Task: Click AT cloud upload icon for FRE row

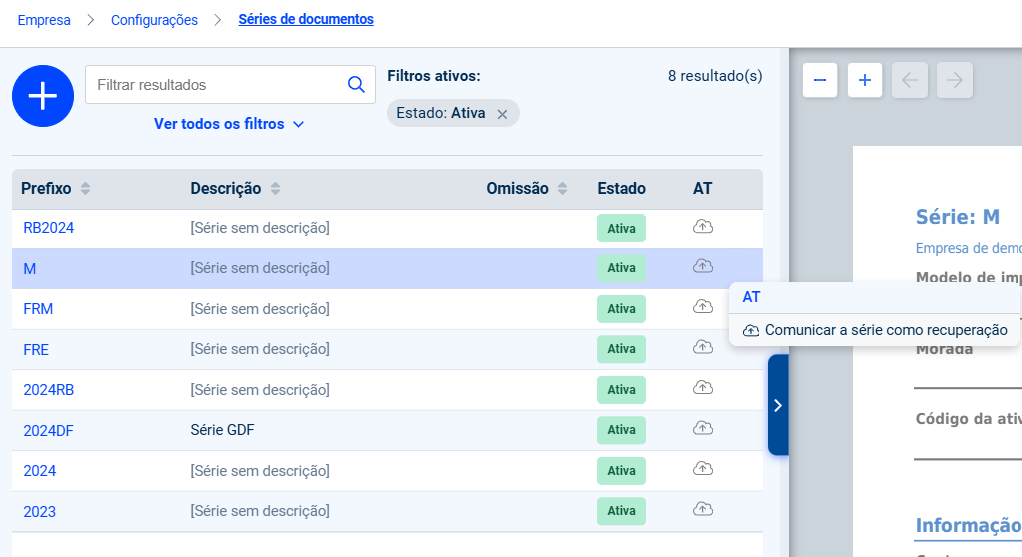Action: tap(703, 347)
